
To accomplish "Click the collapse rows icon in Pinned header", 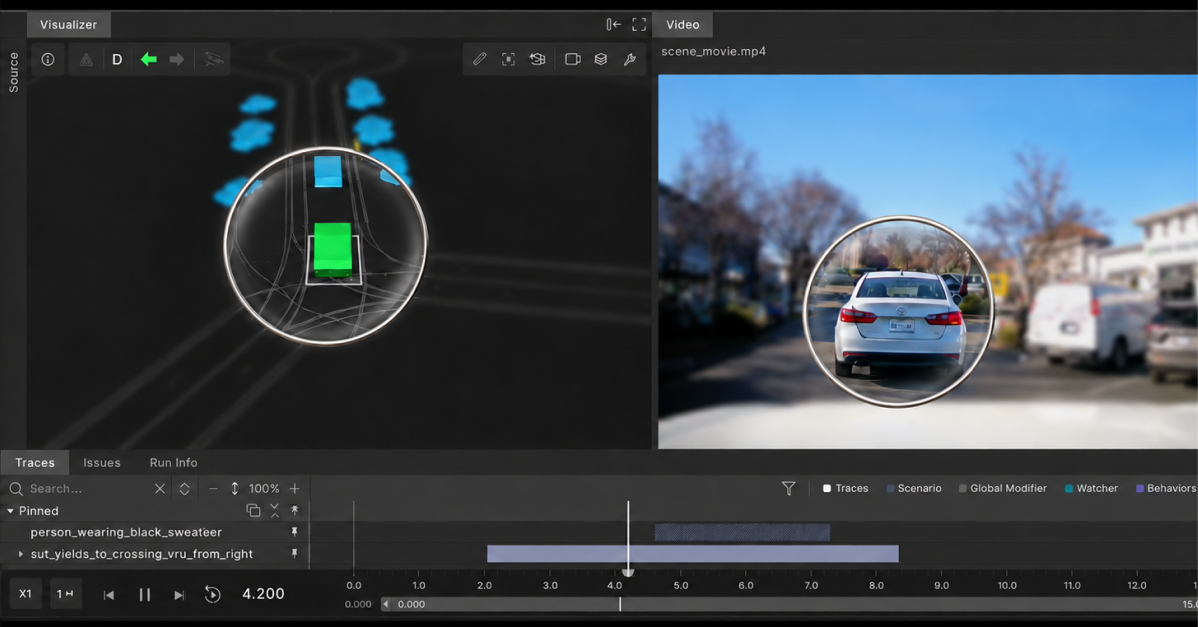I will tap(274, 510).
